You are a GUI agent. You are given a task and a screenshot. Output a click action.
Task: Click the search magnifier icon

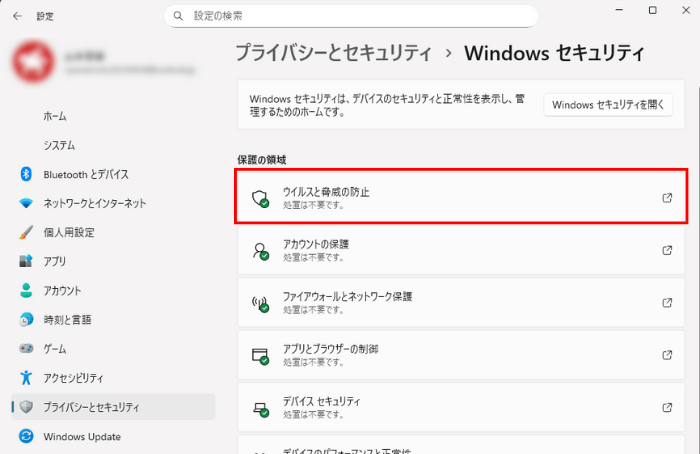click(x=178, y=16)
